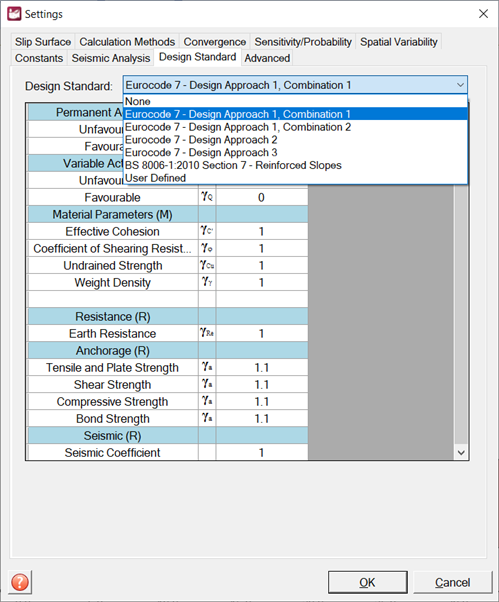Viewport: 499px width, 602px height.
Task: Choose None from design standard list
Action: 295,101
